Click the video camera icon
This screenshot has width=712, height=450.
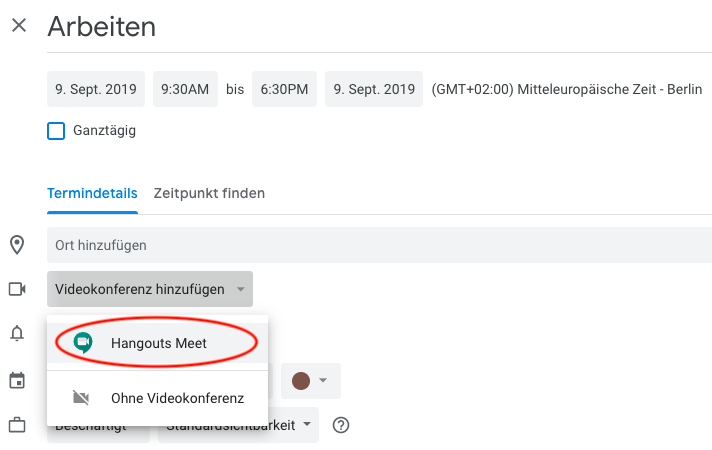[x=17, y=289]
